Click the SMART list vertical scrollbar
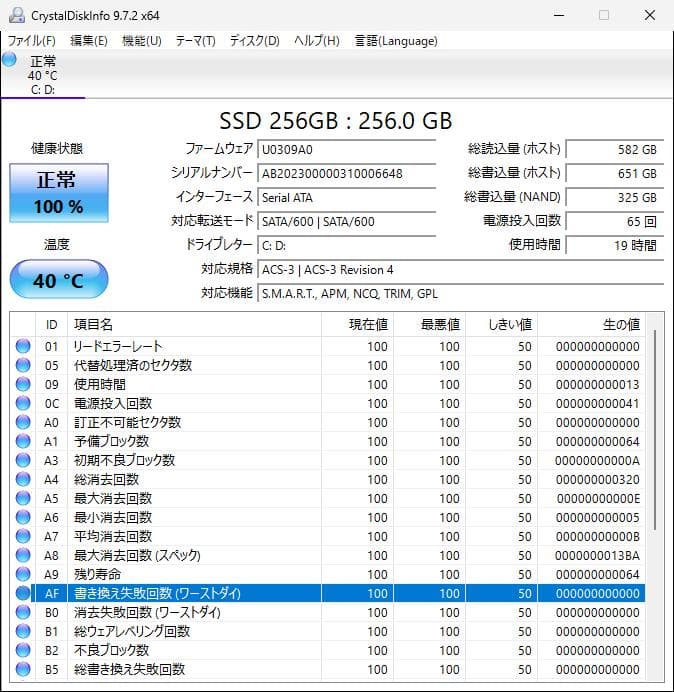The width and height of the screenshot is (674, 692). 655,430
